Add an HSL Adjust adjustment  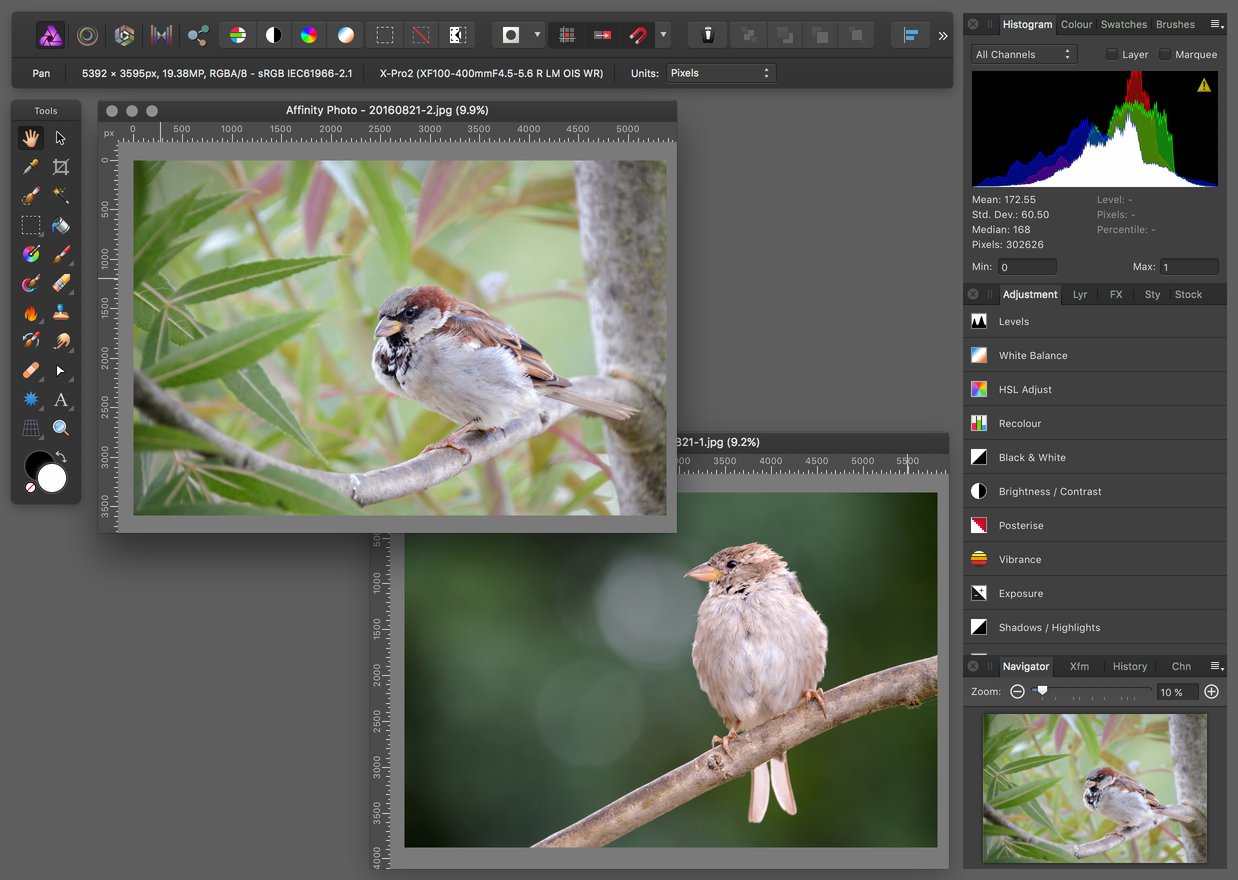1095,389
